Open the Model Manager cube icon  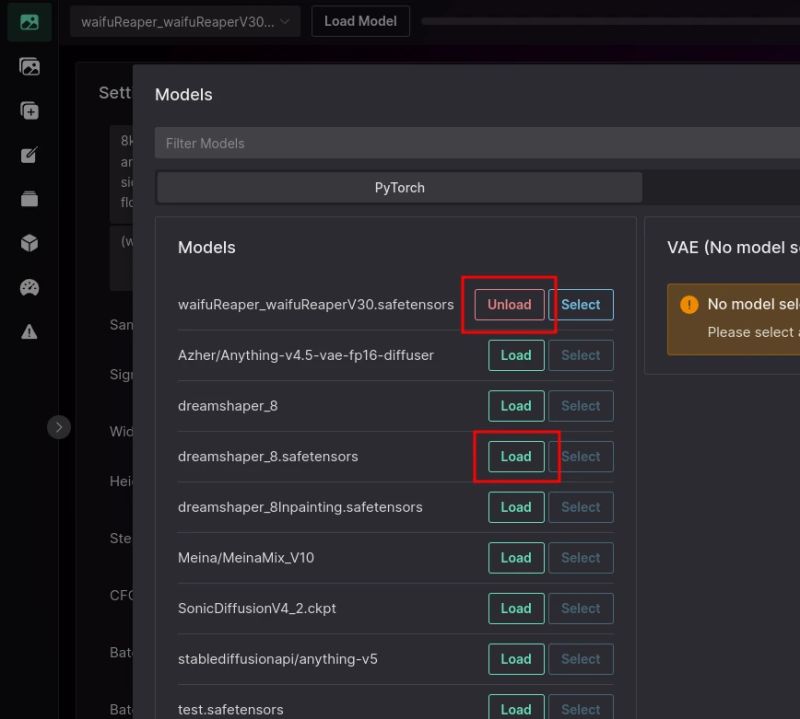(x=28, y=242)
